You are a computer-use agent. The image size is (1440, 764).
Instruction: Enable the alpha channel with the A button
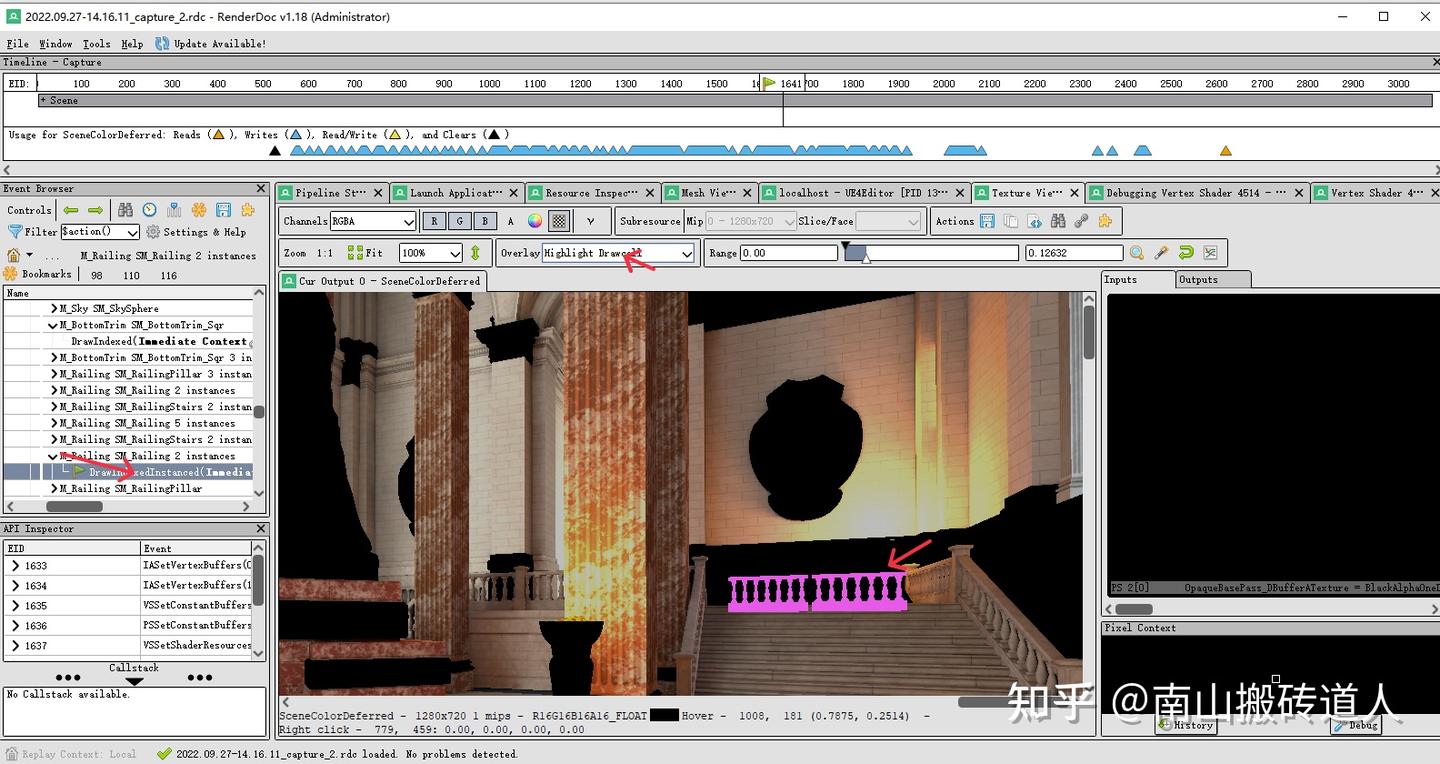(x=510, y=221)
